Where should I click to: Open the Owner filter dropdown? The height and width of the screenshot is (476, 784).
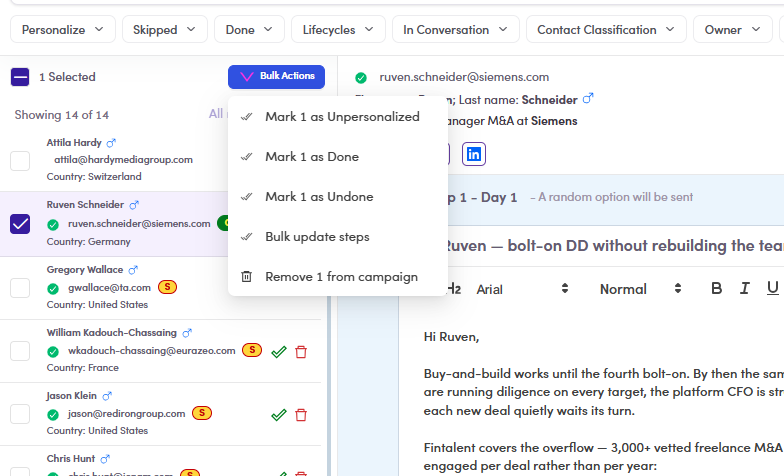[x=732, y=30]
